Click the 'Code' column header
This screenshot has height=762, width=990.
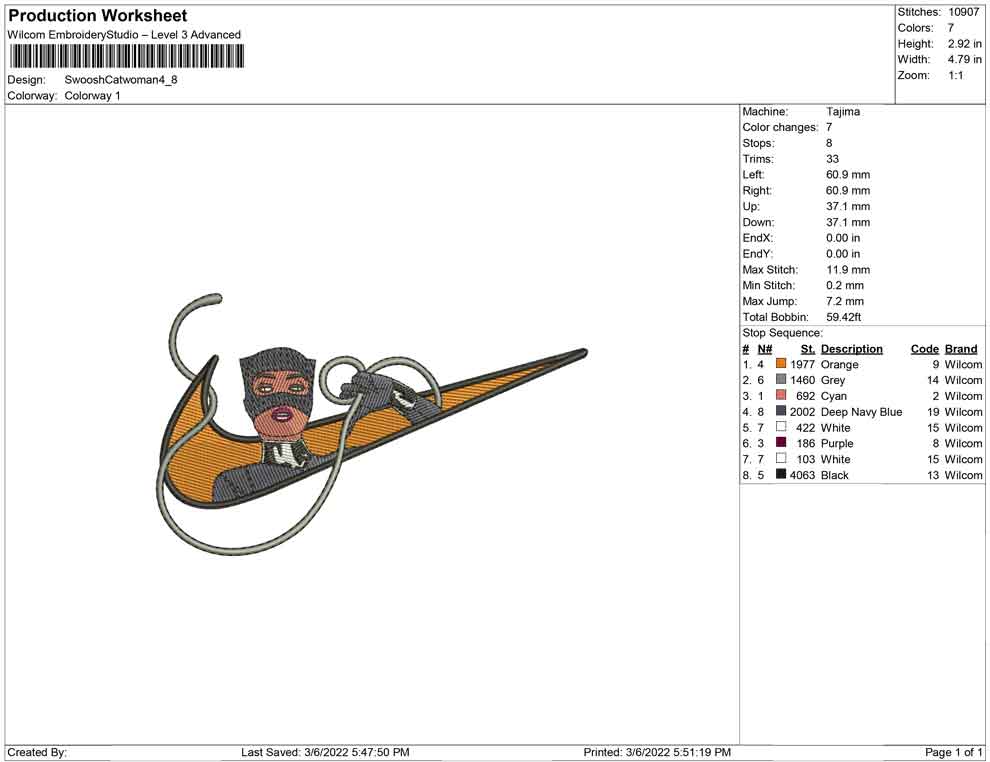pos(924,349)
